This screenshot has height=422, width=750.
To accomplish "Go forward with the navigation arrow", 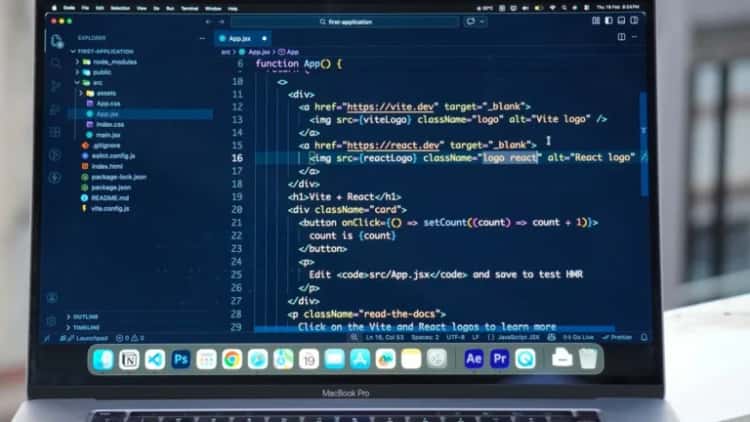I will tap(221, 22).
